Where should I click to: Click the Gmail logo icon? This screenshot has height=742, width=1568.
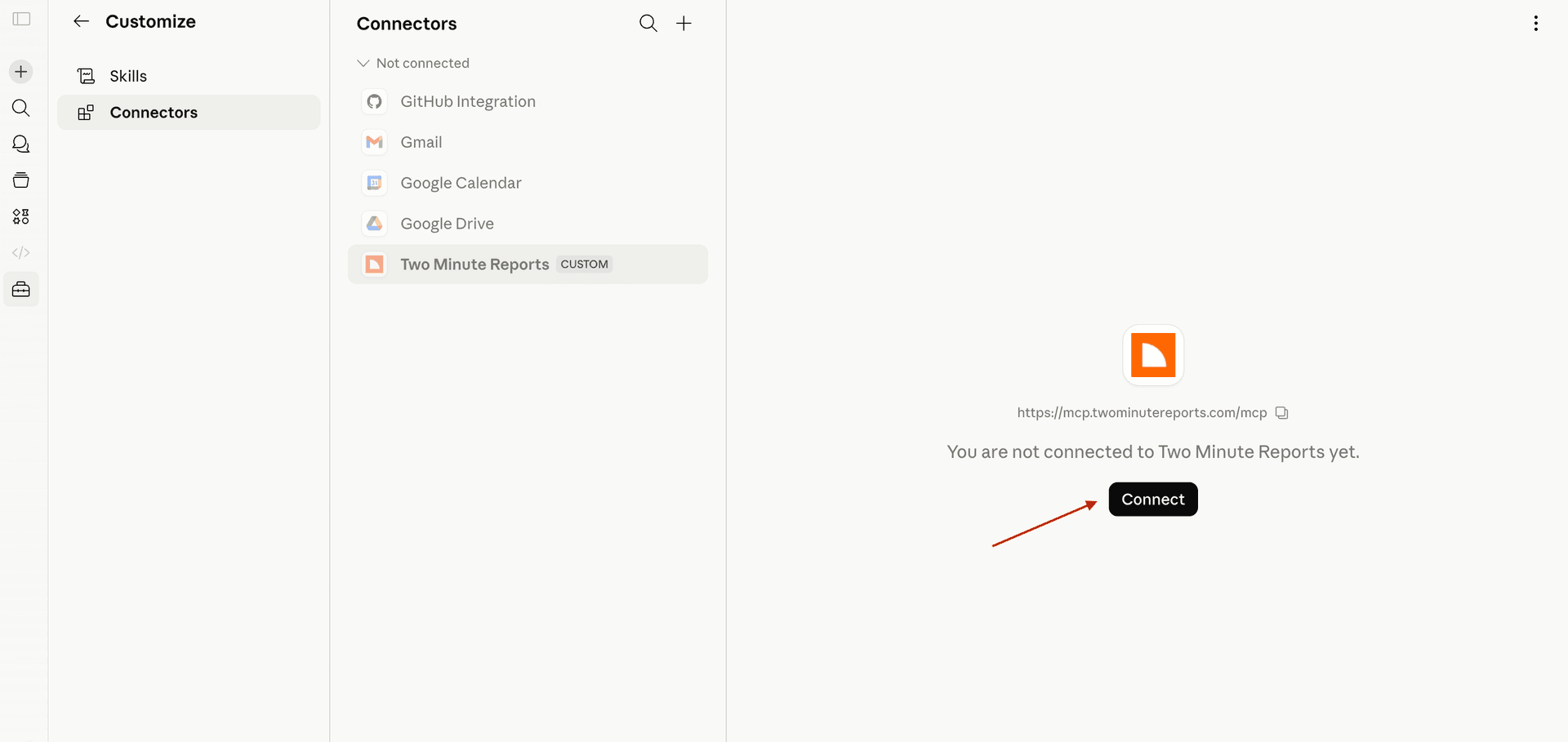374,142
